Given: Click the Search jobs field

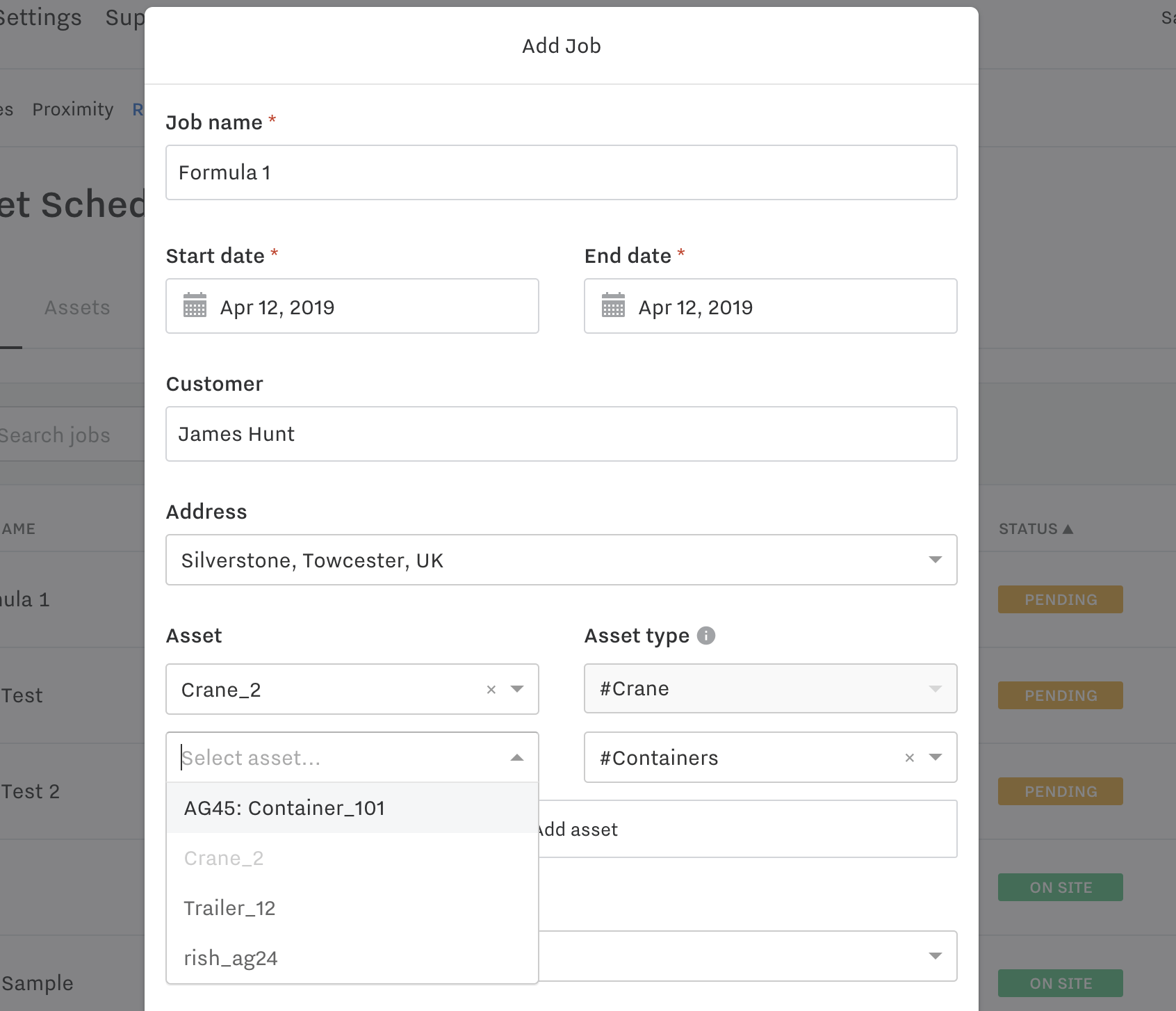Looking at the screenshot, I should coord(56,435).
